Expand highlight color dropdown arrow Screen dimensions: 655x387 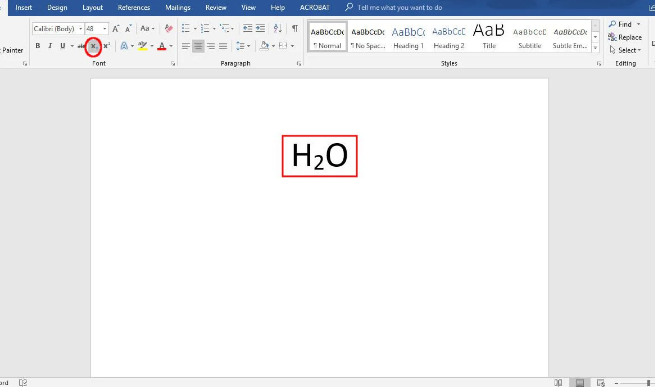(x=152, y=46)
